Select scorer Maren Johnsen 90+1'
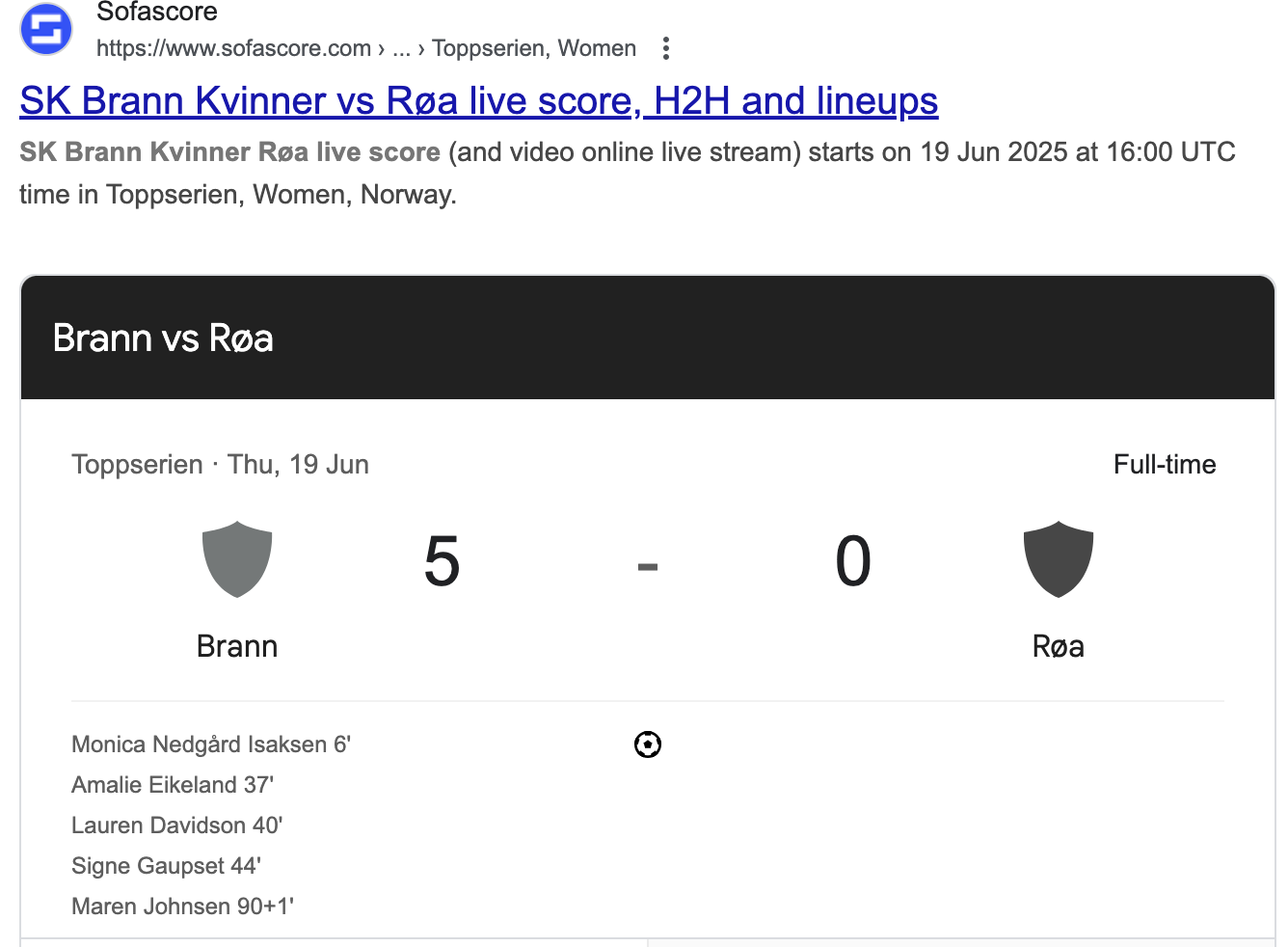The width and height of the screenshot is (1288, 947). (x=183, y=906)
